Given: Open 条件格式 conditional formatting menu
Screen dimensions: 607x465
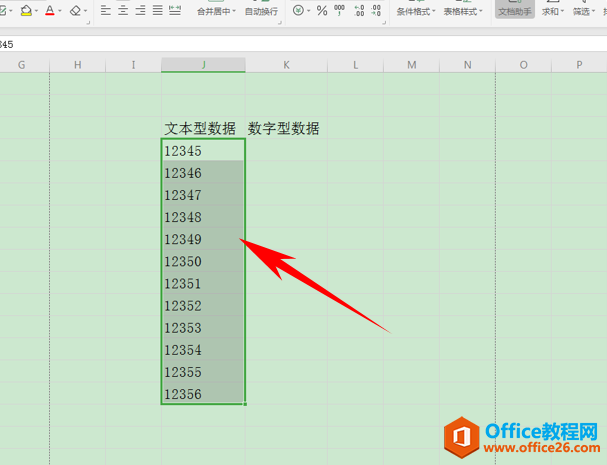Looking at the screenshot, I should tap(415, 12).
